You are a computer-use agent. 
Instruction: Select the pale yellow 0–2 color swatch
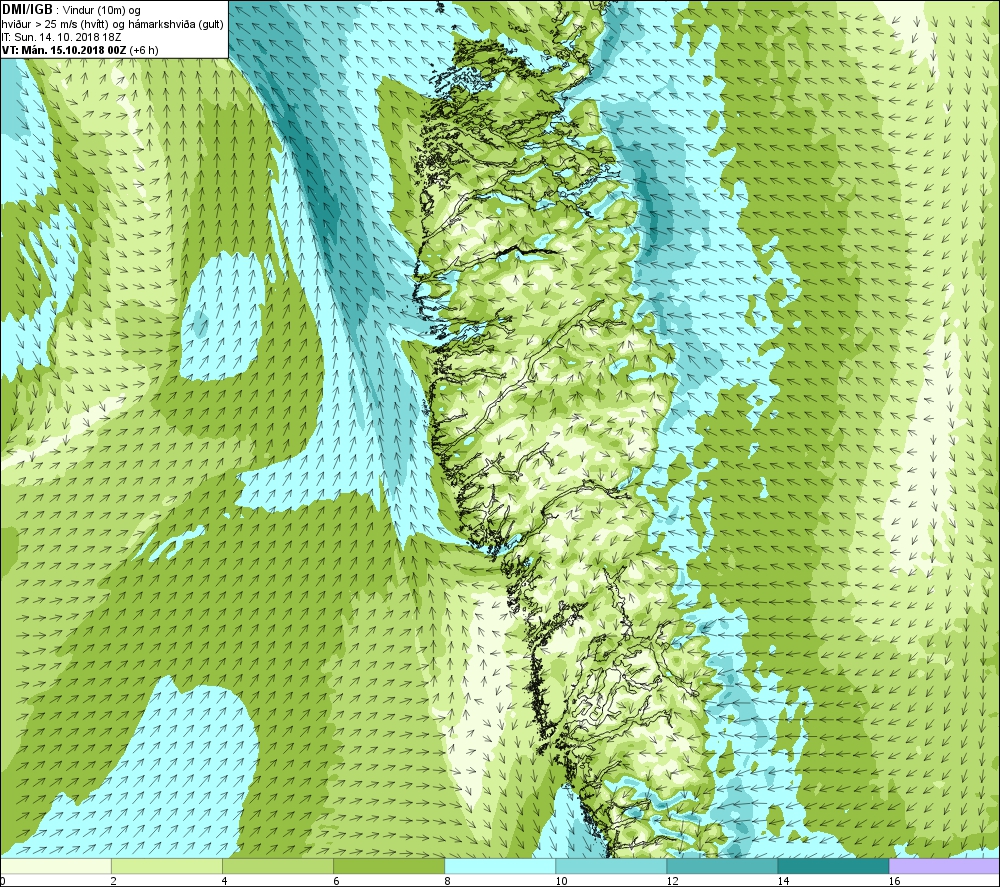[x=55, y=866]
